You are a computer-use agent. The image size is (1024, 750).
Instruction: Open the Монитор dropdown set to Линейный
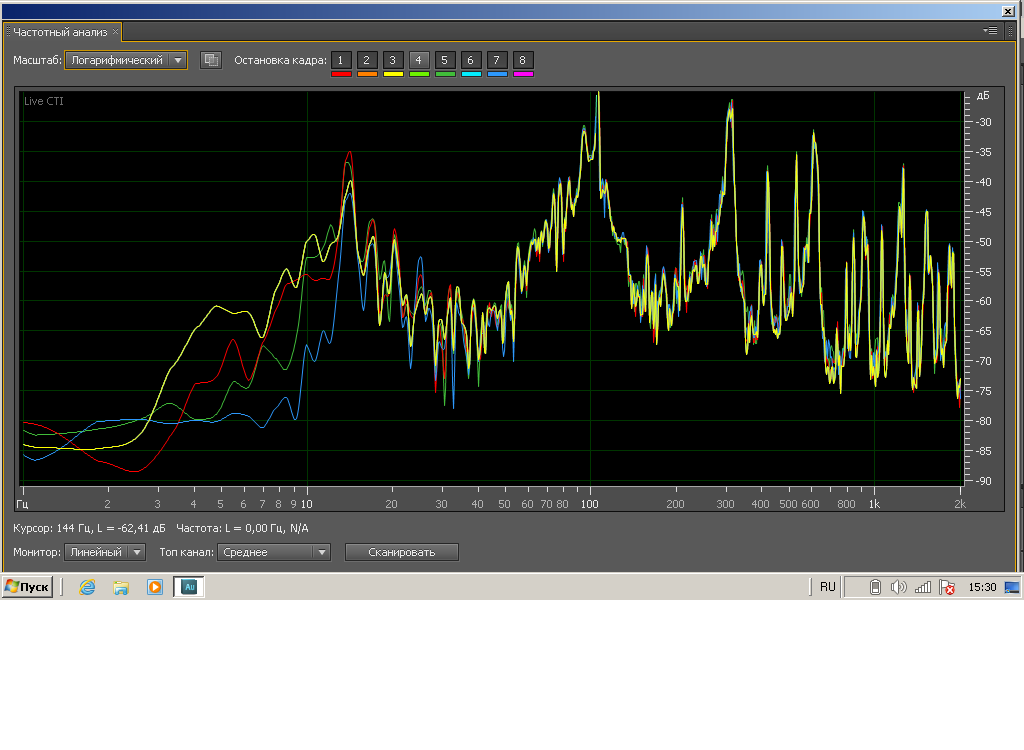pyautogui.click(x=105, y=552)
